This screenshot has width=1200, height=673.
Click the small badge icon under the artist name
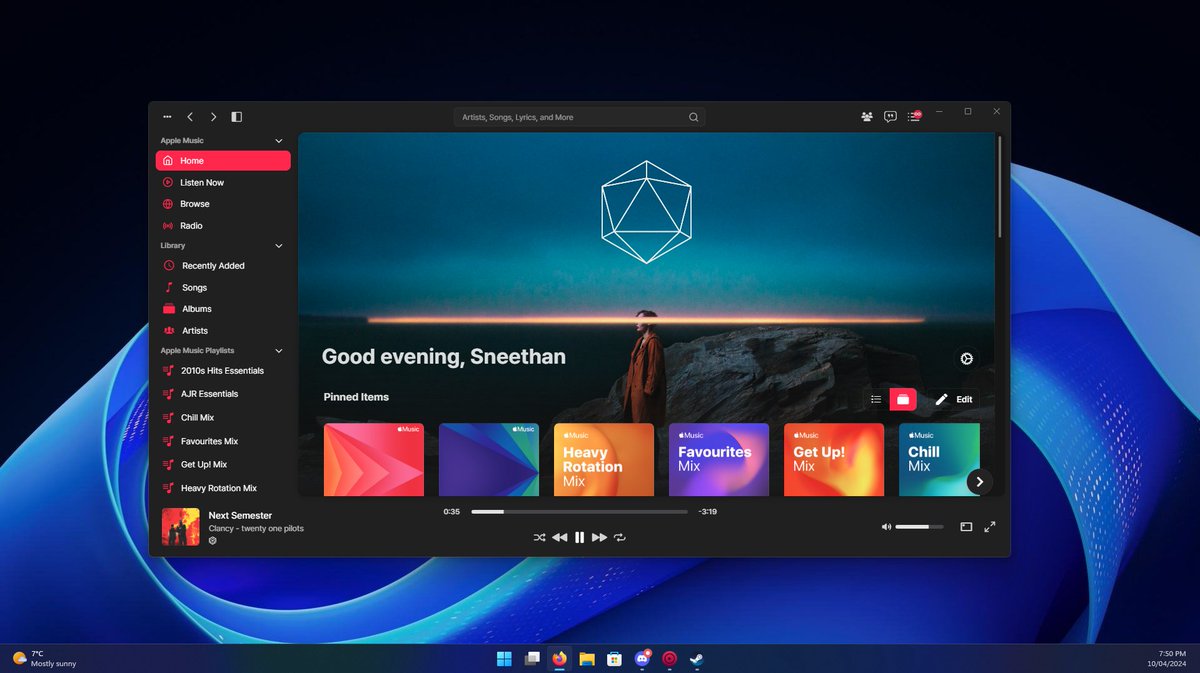tap(213, 540)
